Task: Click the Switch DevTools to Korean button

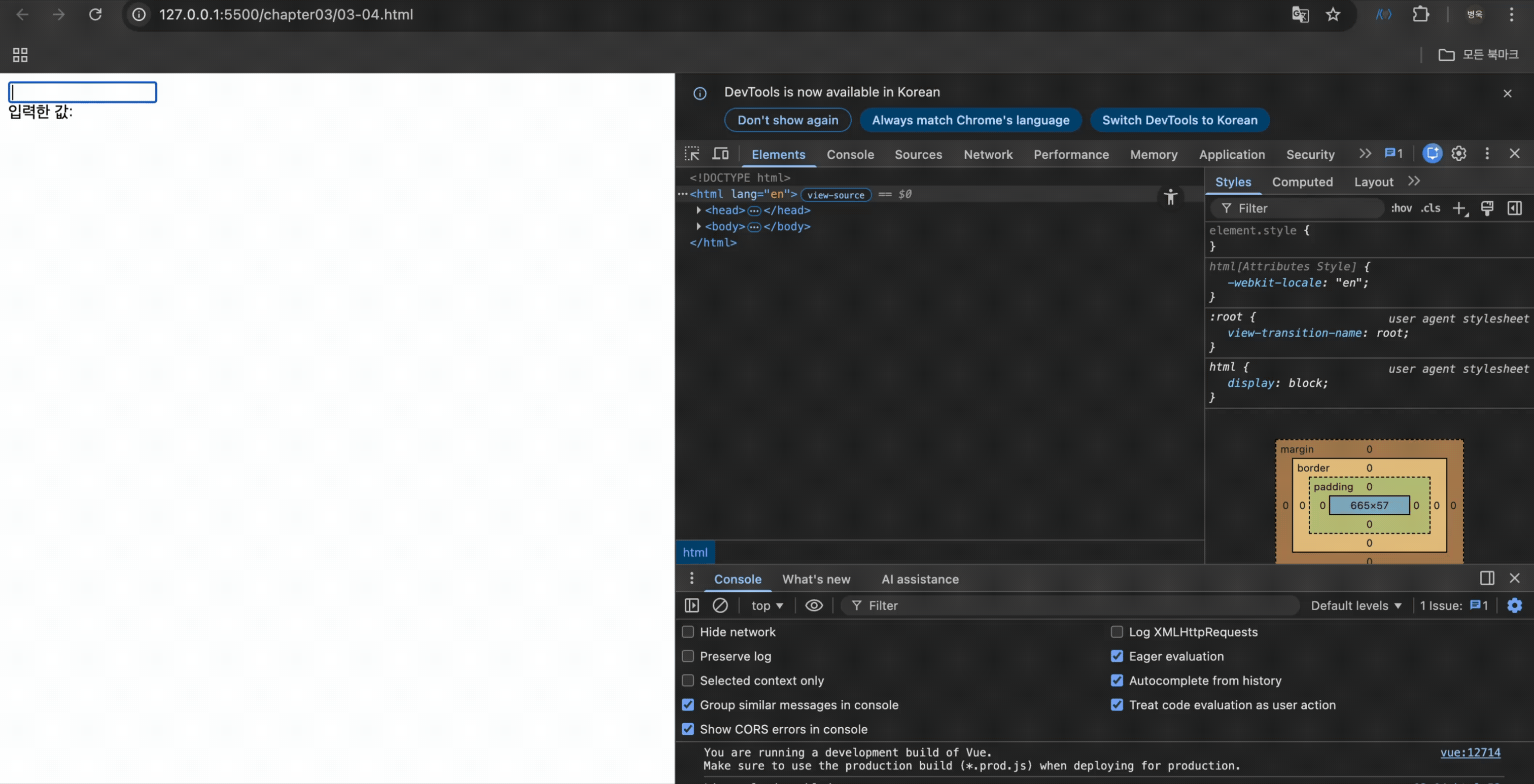Action: coord(1179,120)
